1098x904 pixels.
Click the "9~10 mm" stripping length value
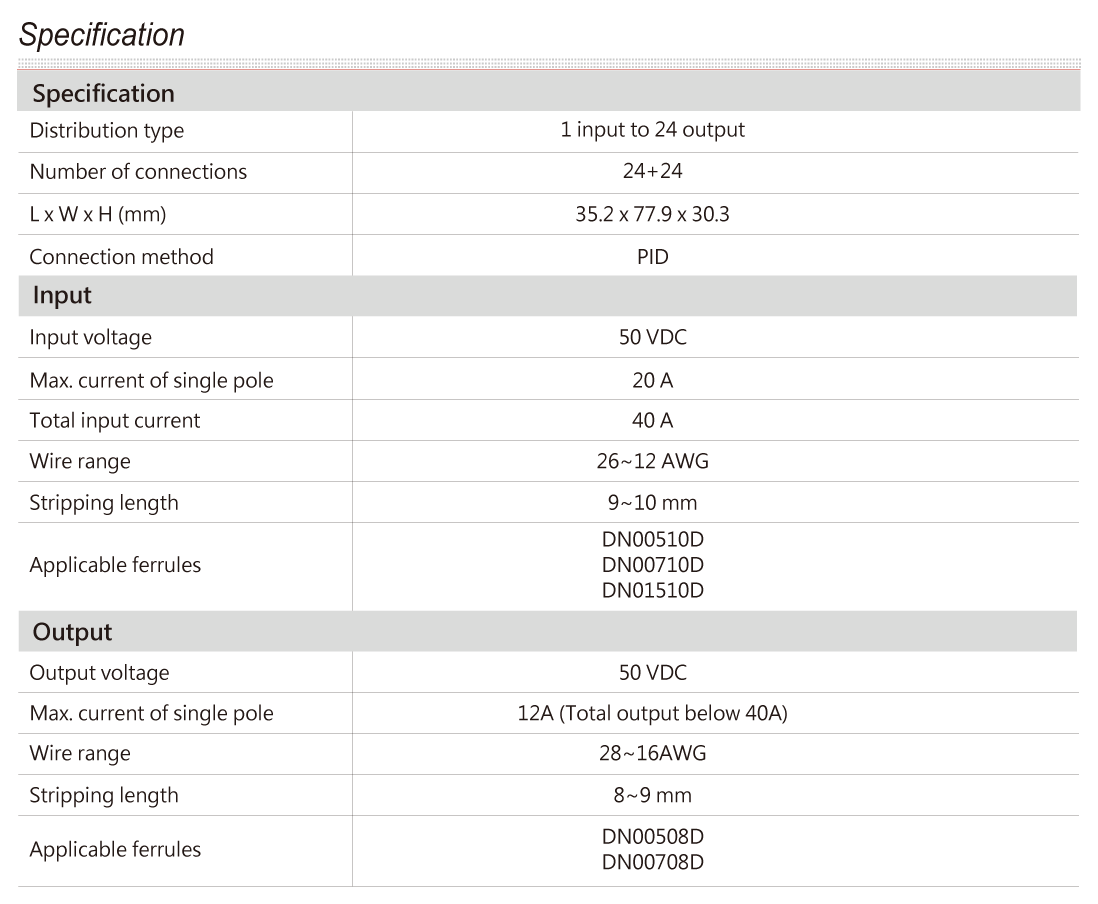click(652, 503)
